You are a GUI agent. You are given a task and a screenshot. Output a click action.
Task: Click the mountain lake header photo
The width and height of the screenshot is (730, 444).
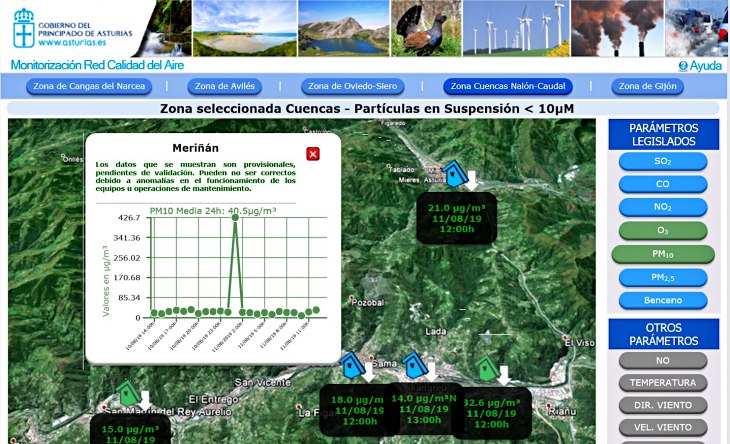[343, 28]
